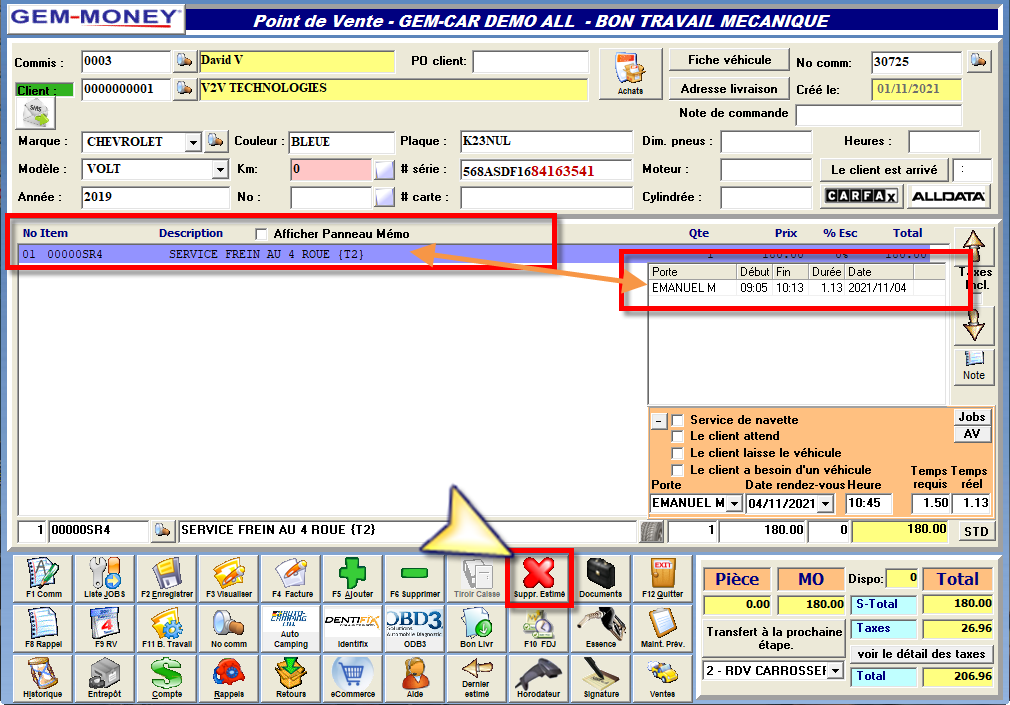Screen dimensions: 1010x705
Task: Open the RDV CARROSSERIE step dropdown
Action: pyautogui.click(x=835, y=671)
